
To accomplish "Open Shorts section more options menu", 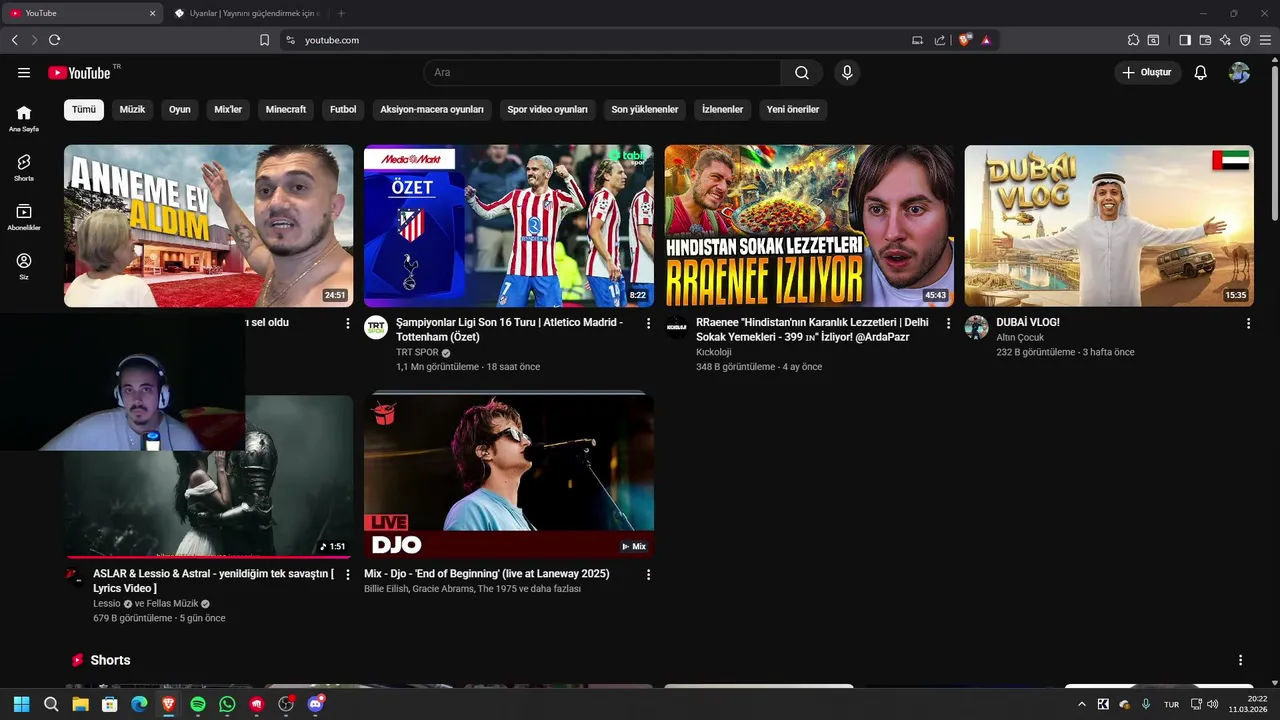I will pos(1240,660).
